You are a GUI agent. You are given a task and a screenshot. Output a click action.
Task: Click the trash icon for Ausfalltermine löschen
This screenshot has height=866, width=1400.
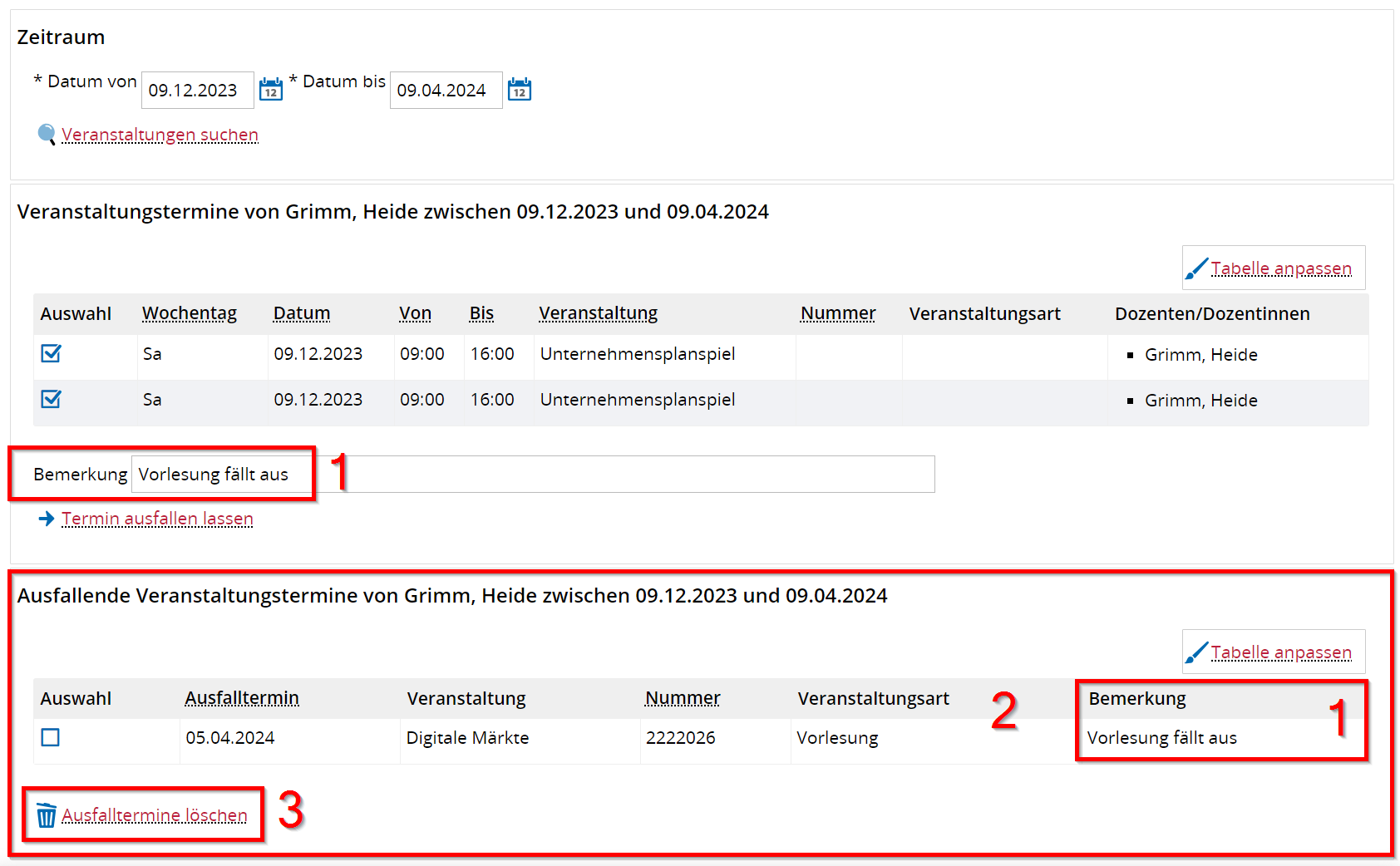click(x=47, y=815)
